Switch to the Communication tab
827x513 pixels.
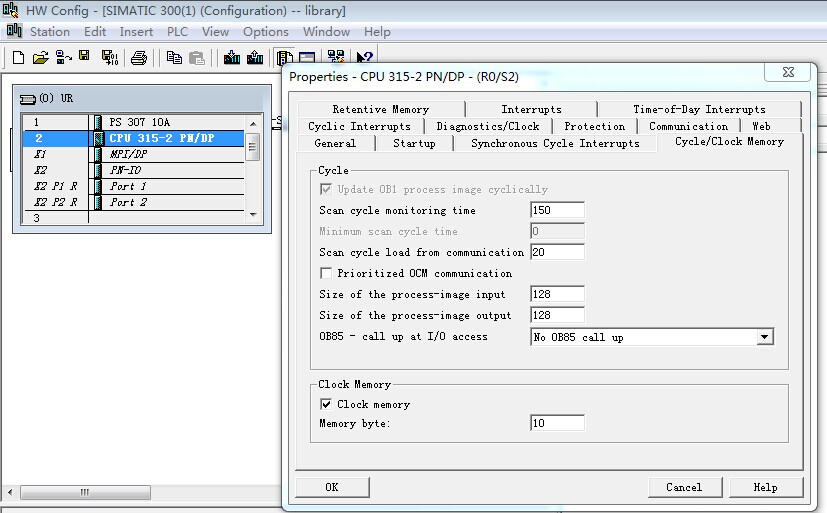click(x=688, y=126)
